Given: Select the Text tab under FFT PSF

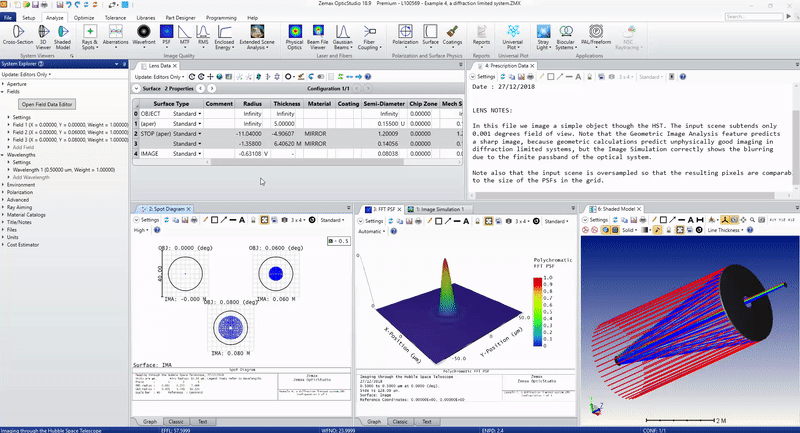Looking at the screenshot, I should tap(427, 422).
